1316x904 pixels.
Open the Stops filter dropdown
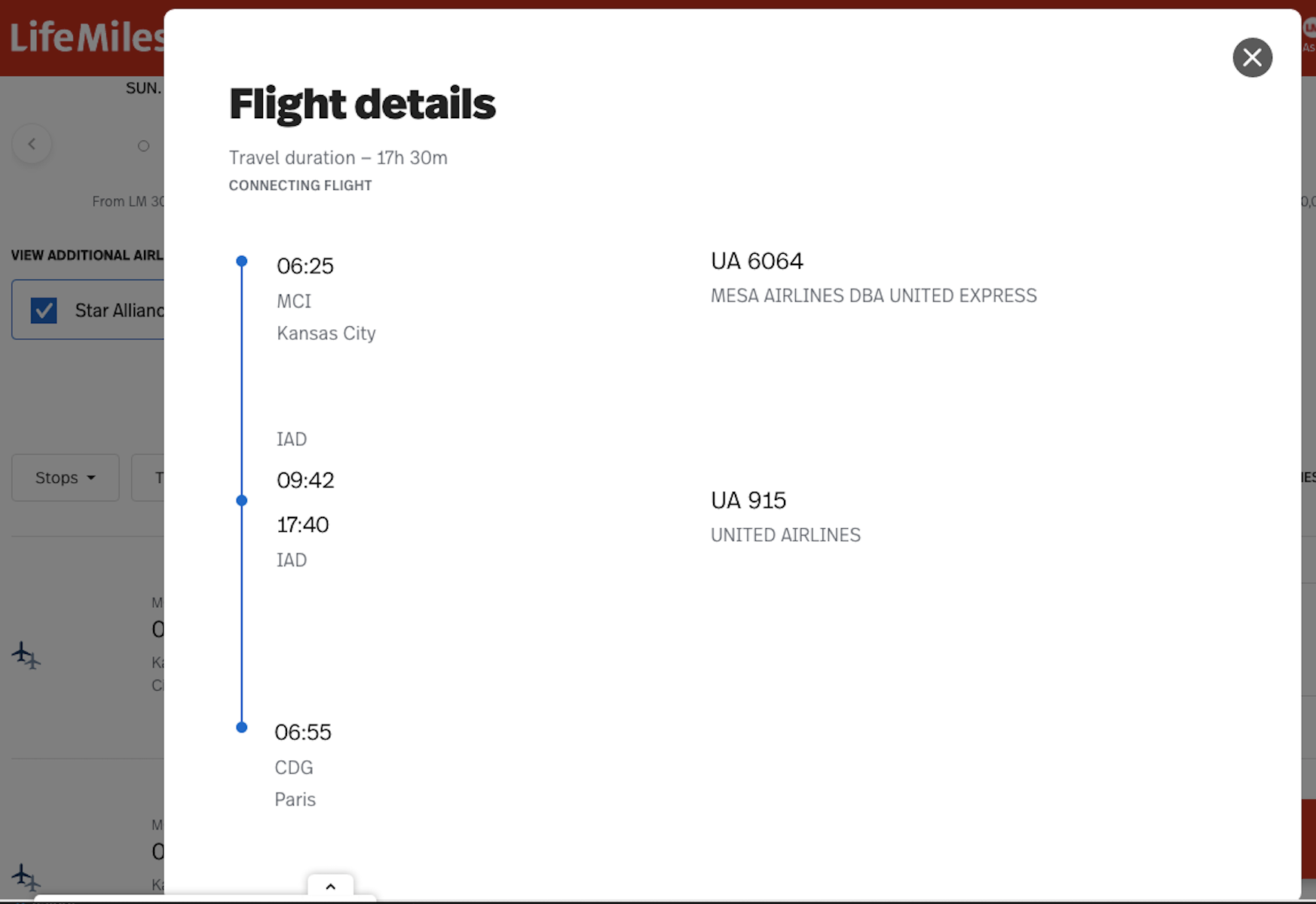66,478
